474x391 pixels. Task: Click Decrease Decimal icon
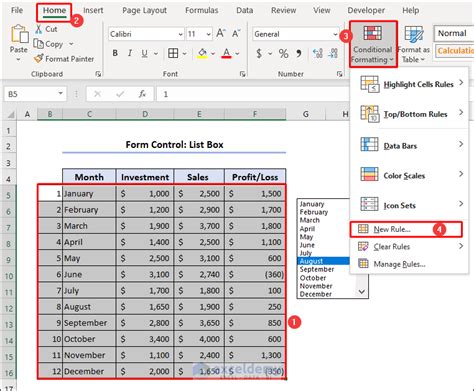coord(333,53)
